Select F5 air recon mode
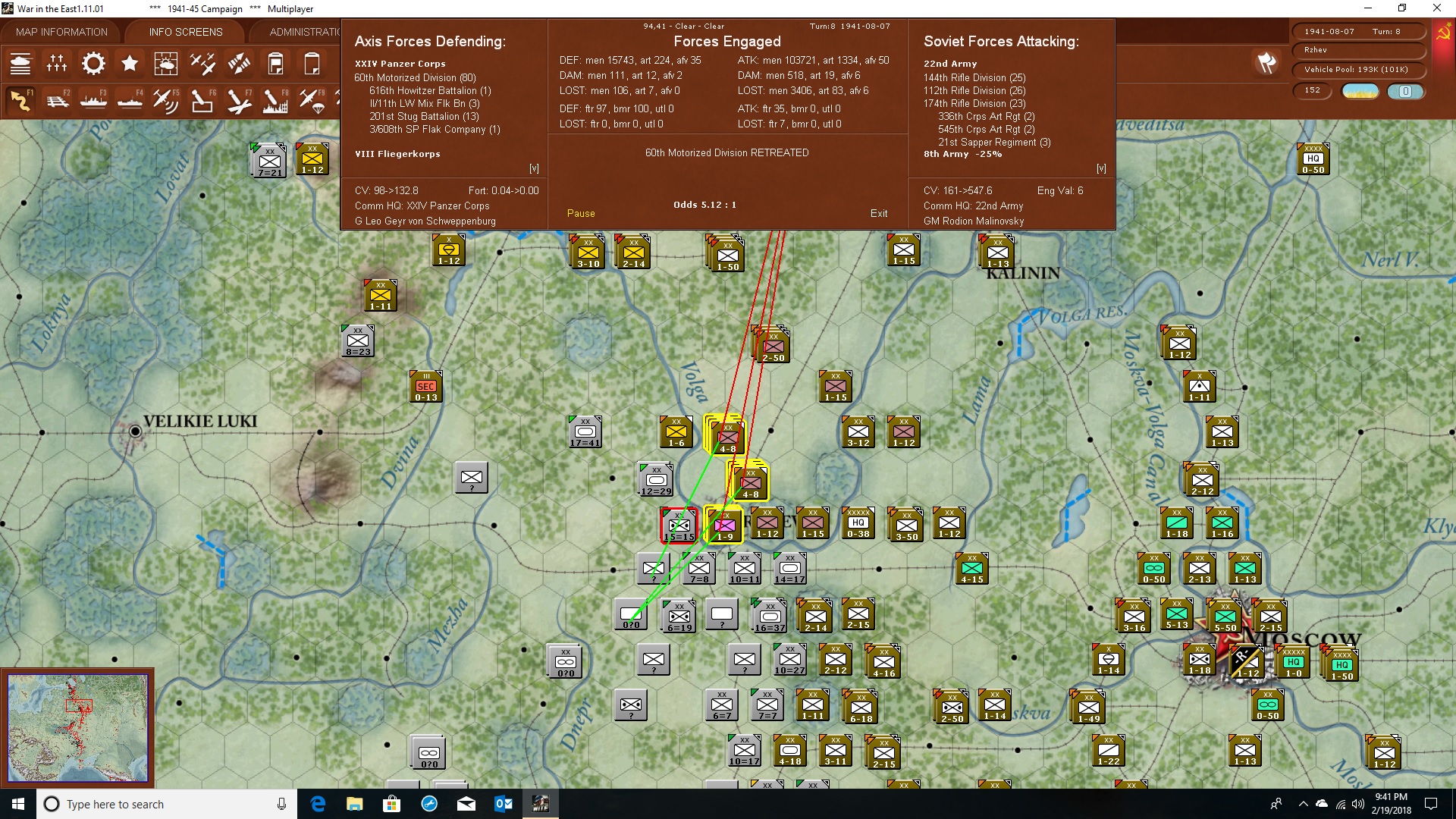Screen dimensions: 1456x819 pos(165,100)
